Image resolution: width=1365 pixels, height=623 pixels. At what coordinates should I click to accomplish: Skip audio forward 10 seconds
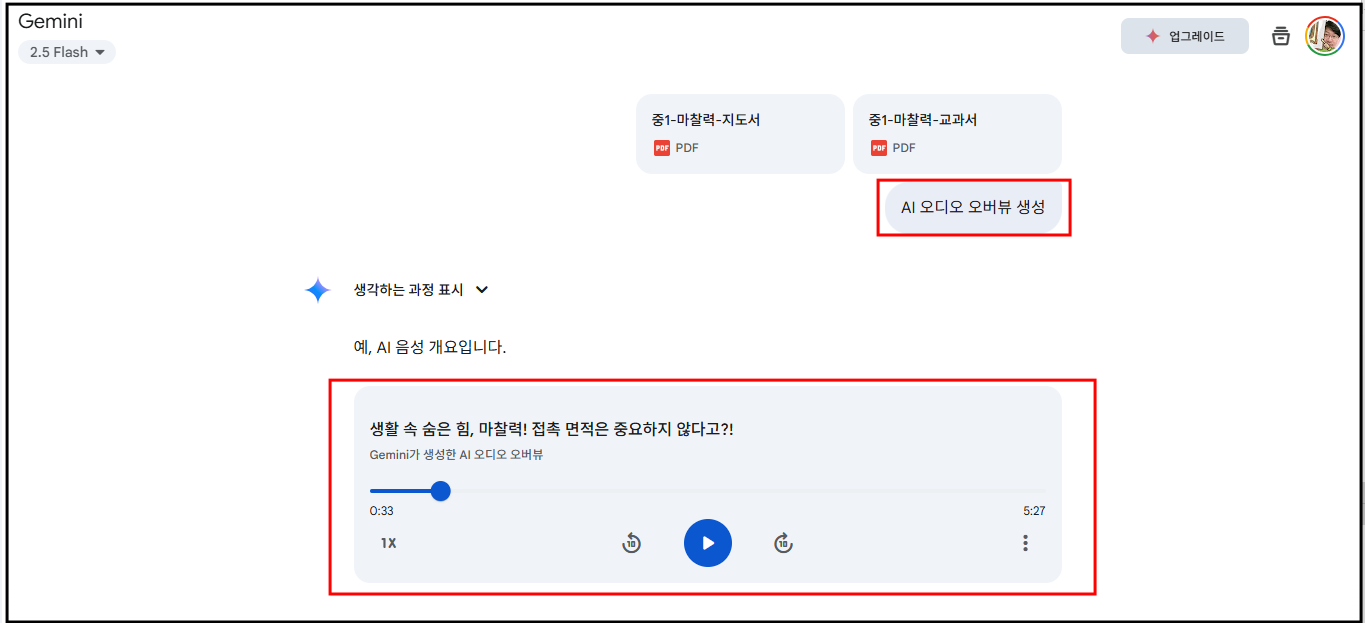[x=784, y=543]
